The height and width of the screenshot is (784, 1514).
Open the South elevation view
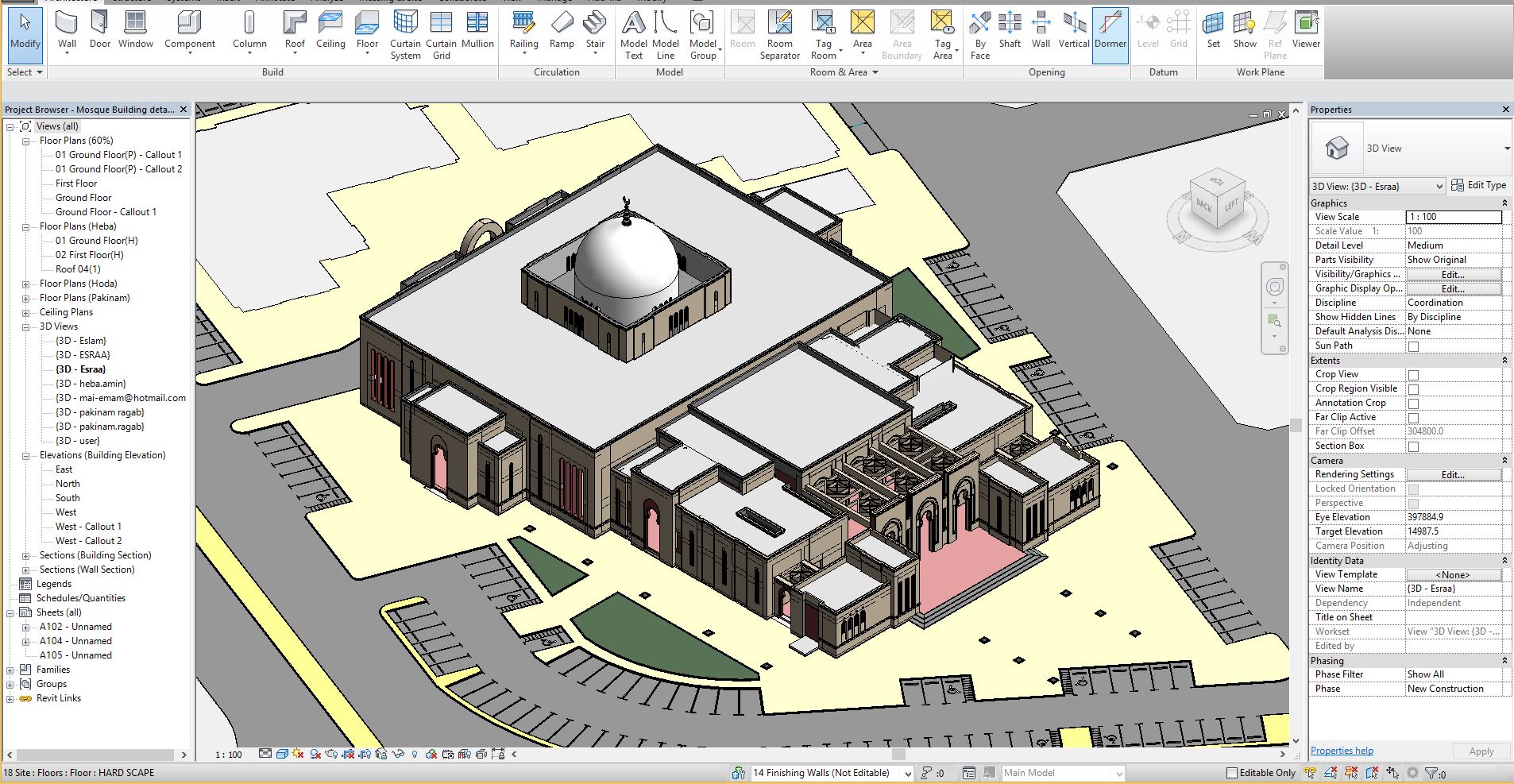(68, 498)
